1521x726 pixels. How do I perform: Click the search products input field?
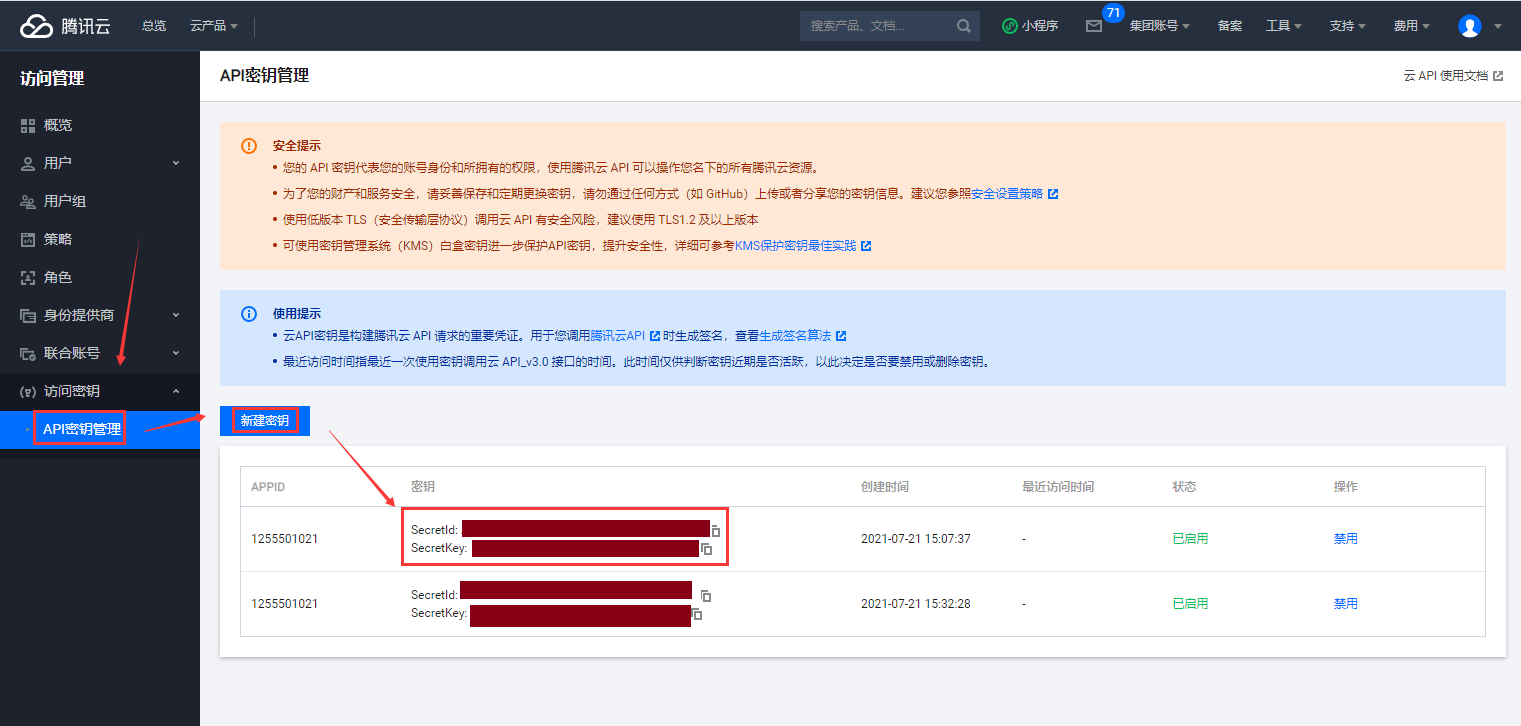[875, 26]
